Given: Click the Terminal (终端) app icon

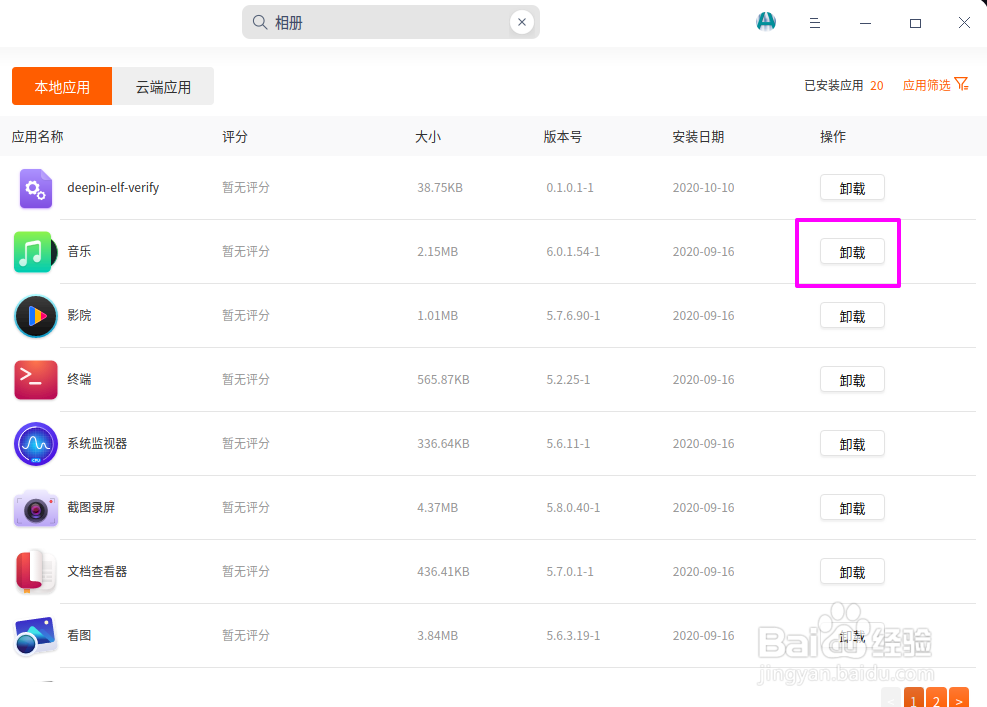Looking at the screenshot, I should tap(36, 380).
